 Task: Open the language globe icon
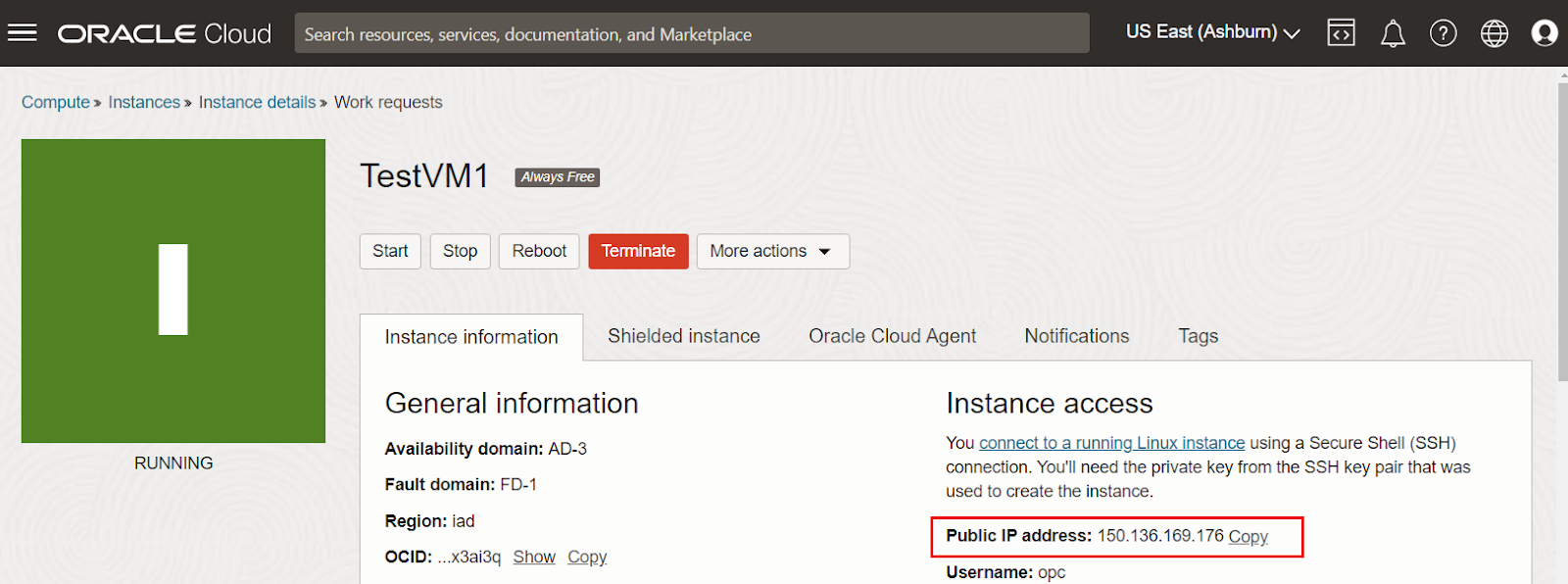tap(1494, 33)
